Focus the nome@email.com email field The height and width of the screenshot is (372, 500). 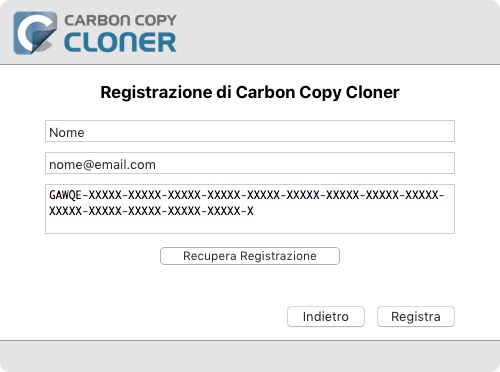[250, 163]
